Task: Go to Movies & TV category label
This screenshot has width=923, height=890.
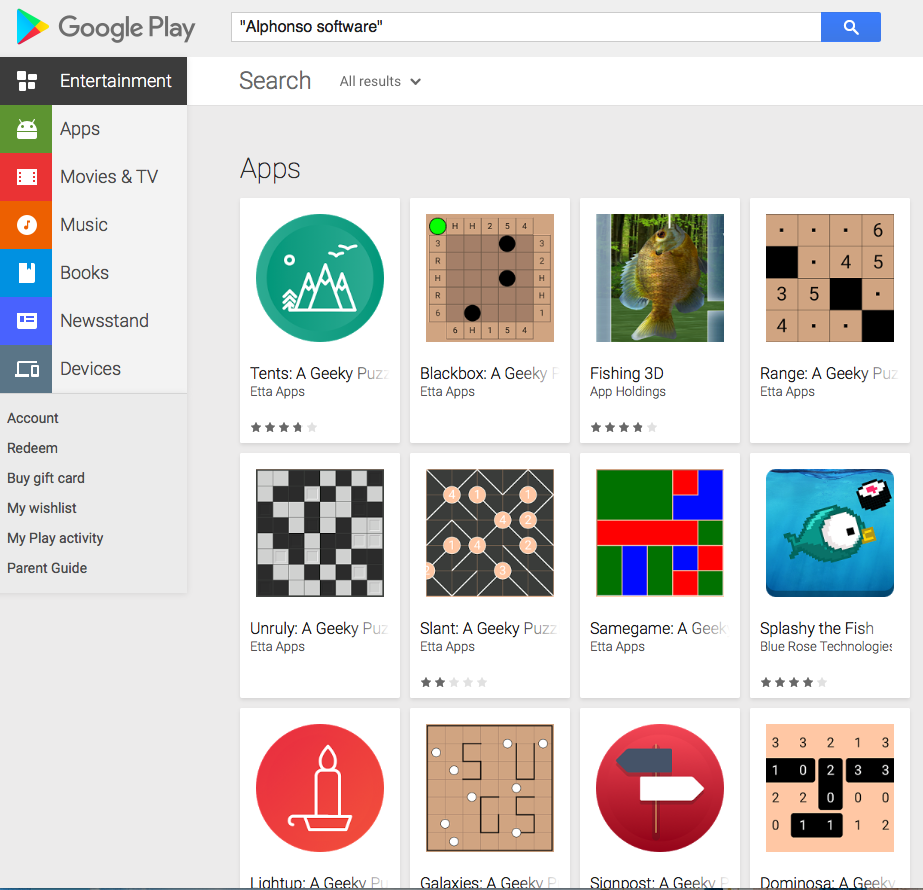Action: pyautogui.click(x=109, y=177)
